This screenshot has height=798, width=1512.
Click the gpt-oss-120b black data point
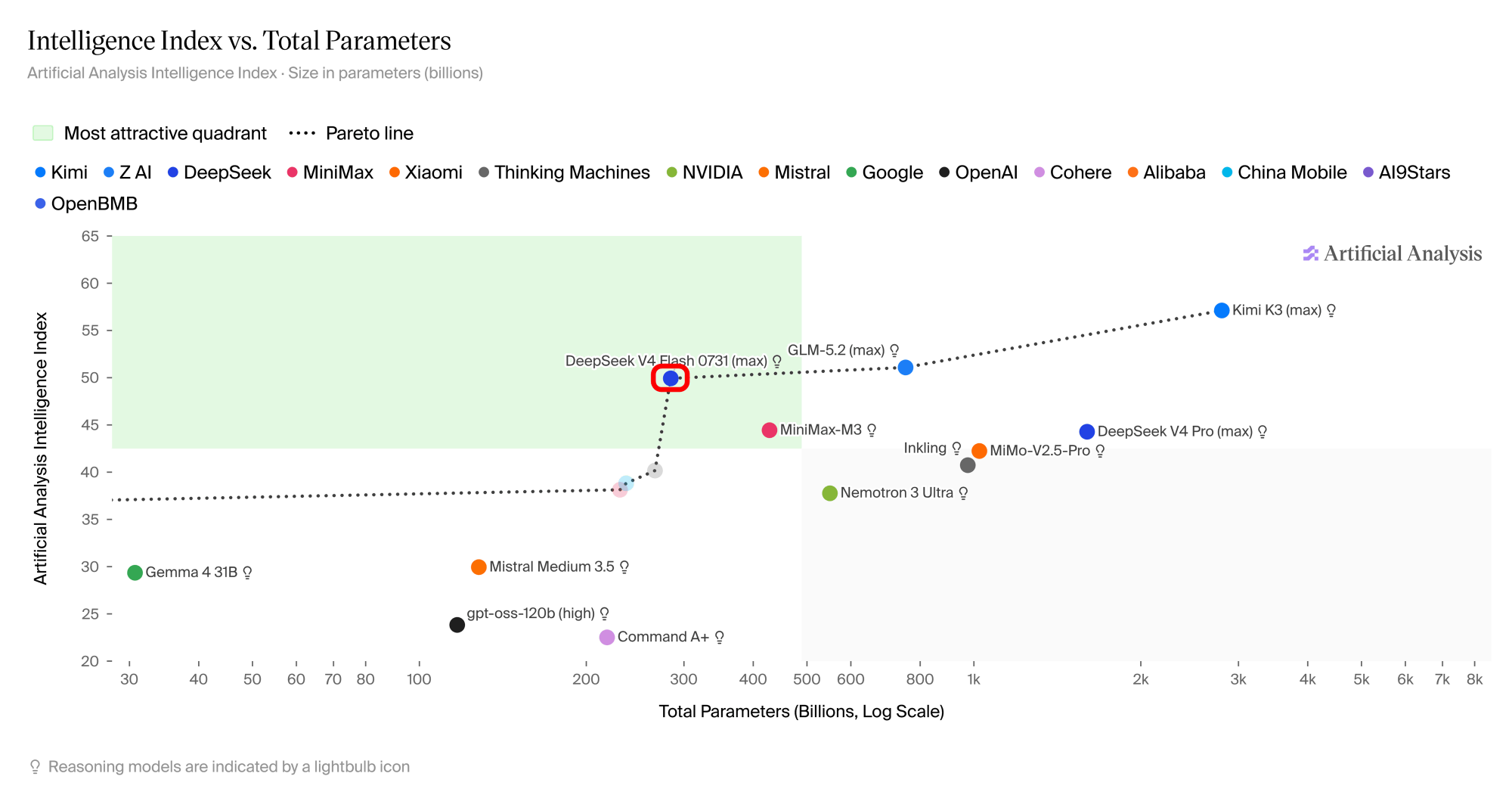457,625
